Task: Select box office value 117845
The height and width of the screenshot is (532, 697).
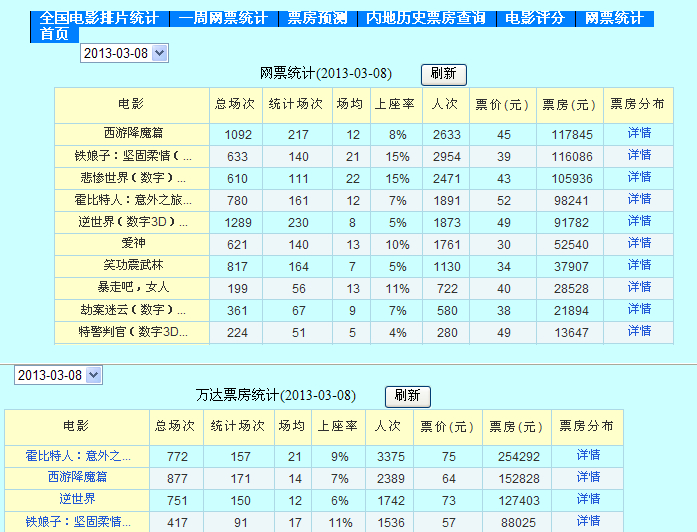Action: click(572, 135)
